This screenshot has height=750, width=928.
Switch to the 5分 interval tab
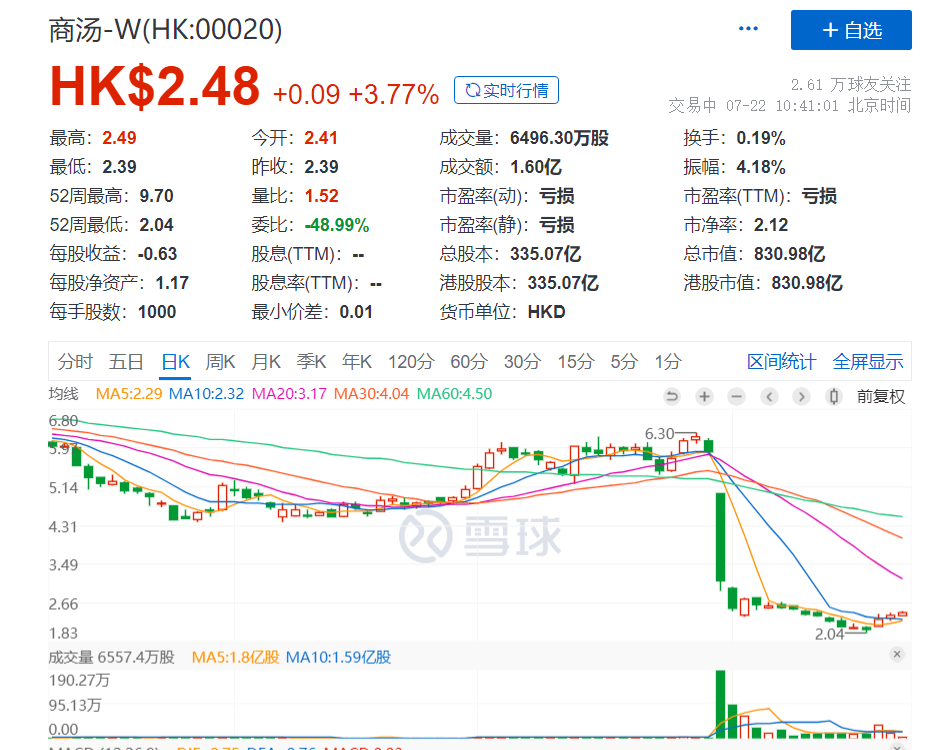tap(624, 361)
